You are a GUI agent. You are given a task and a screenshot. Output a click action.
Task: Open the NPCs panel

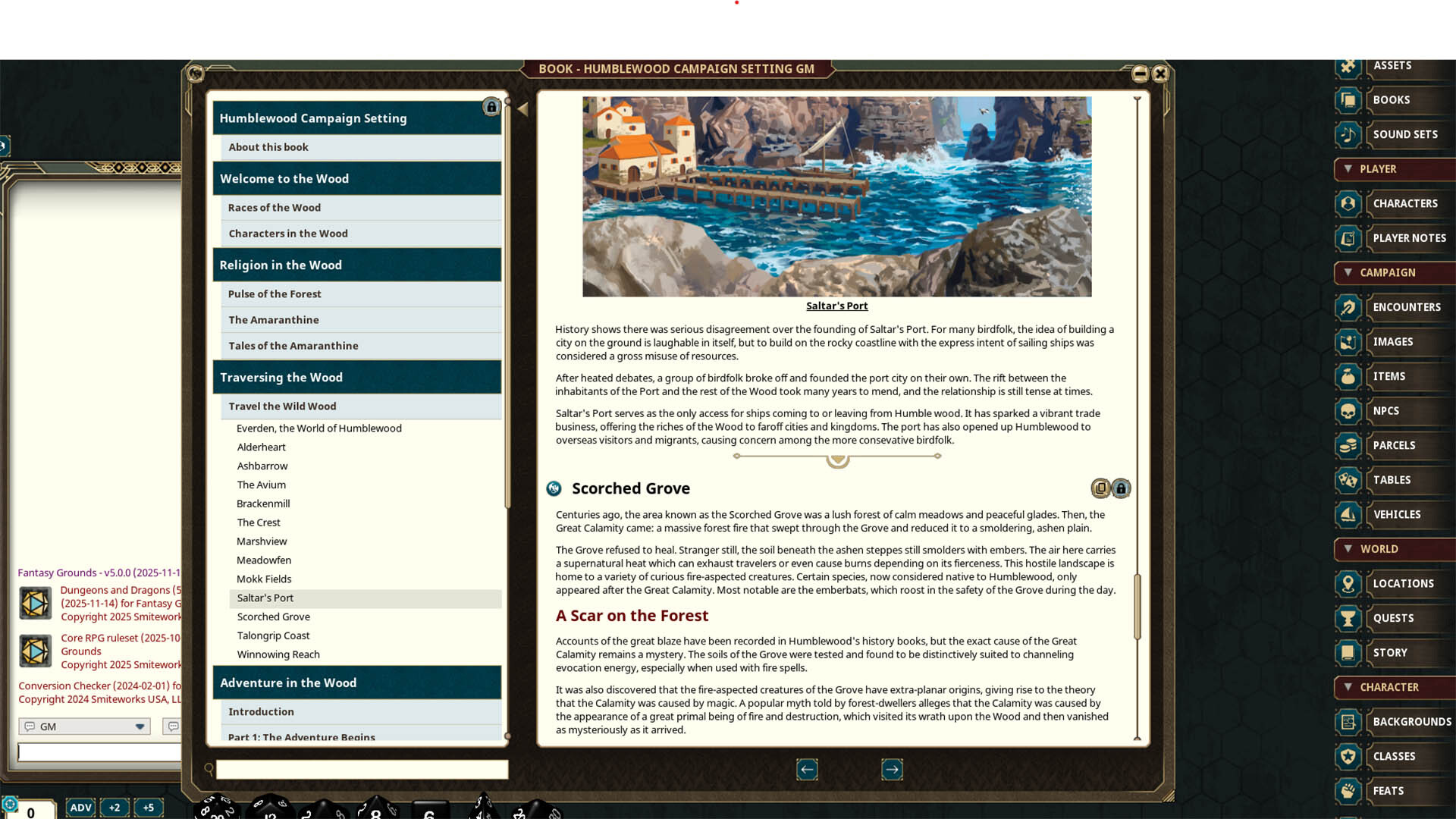coord(1386,410)
